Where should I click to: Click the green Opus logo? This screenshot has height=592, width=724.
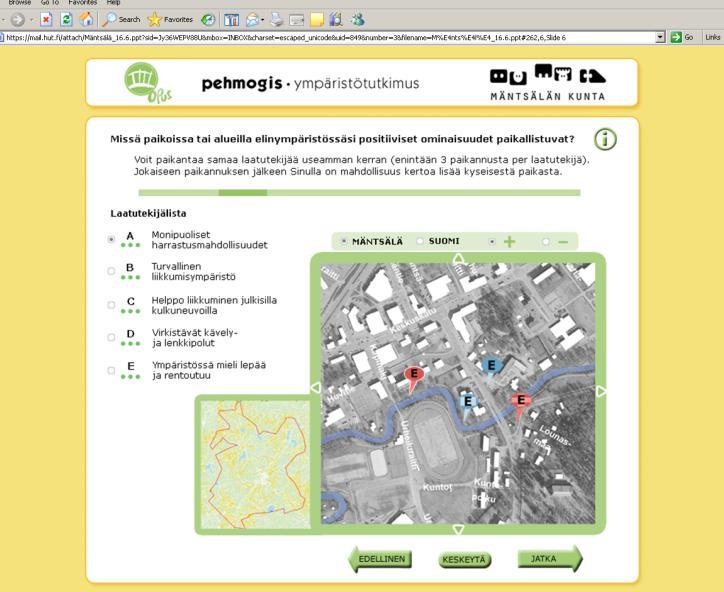pyautogui.click(x=146, y=83)
